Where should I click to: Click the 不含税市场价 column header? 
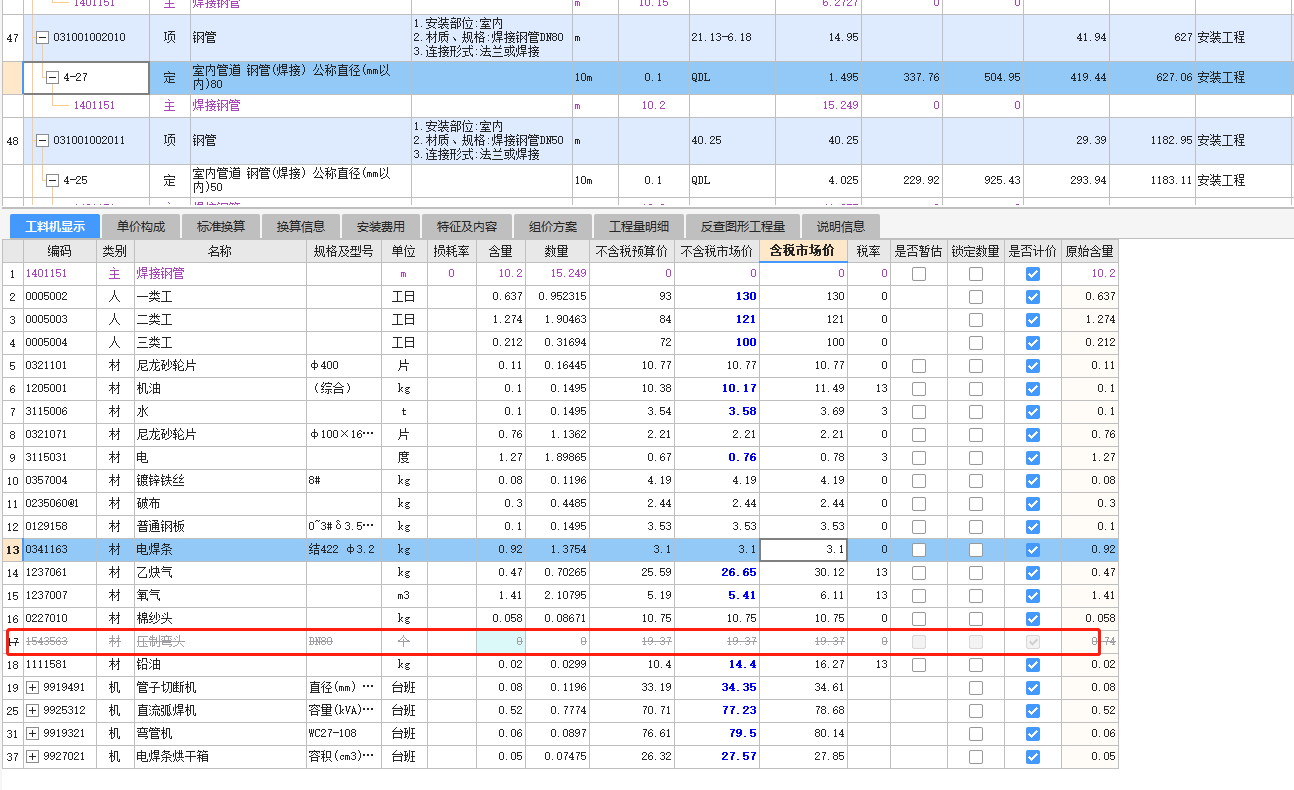point(717,251)
